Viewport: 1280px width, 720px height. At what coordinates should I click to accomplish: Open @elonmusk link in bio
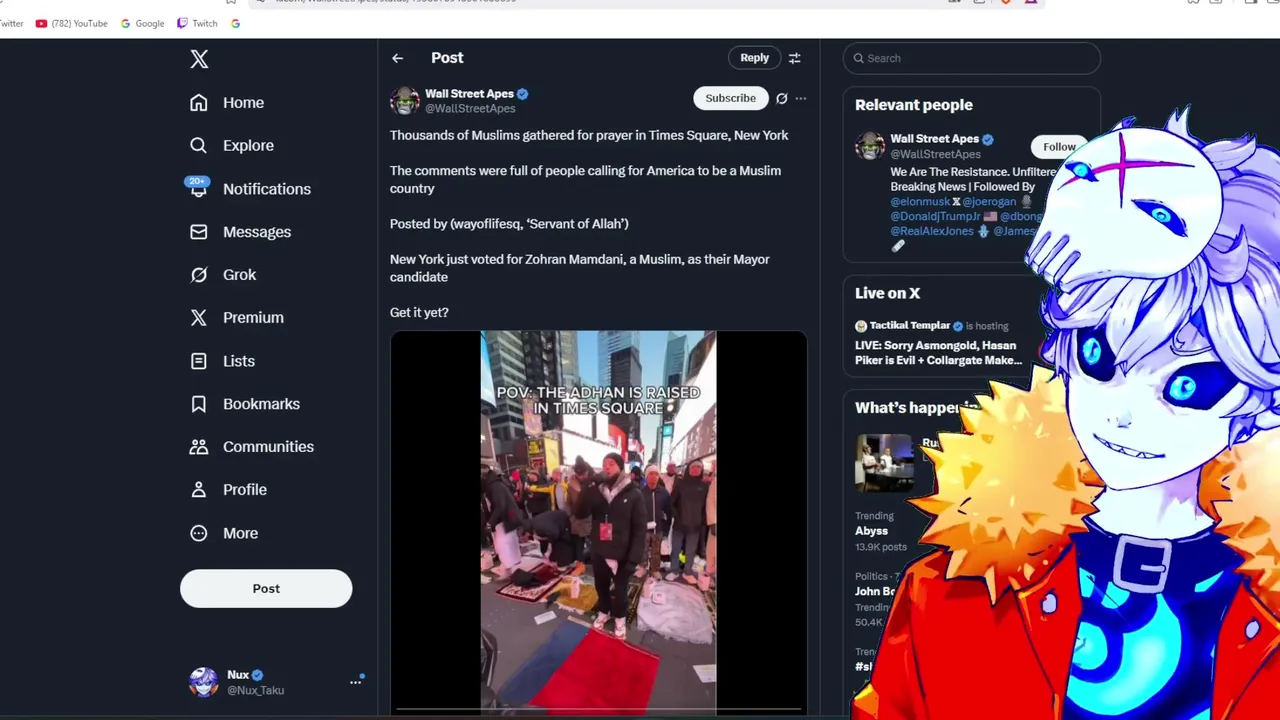pos(921,202)
